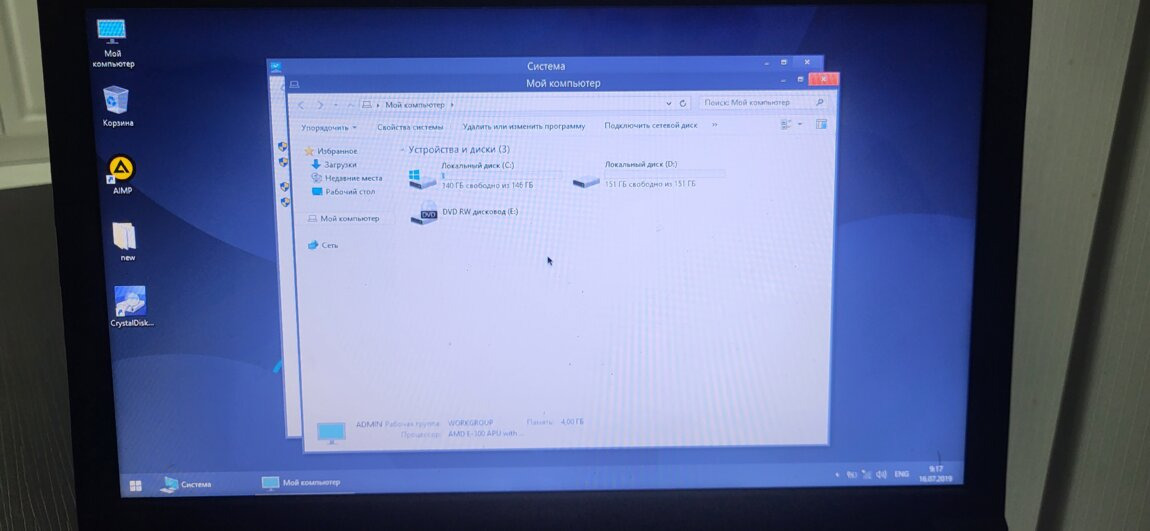Screen dimensions: 1150x531
Task: Click the Windows Start button
Action: [135, 485]
